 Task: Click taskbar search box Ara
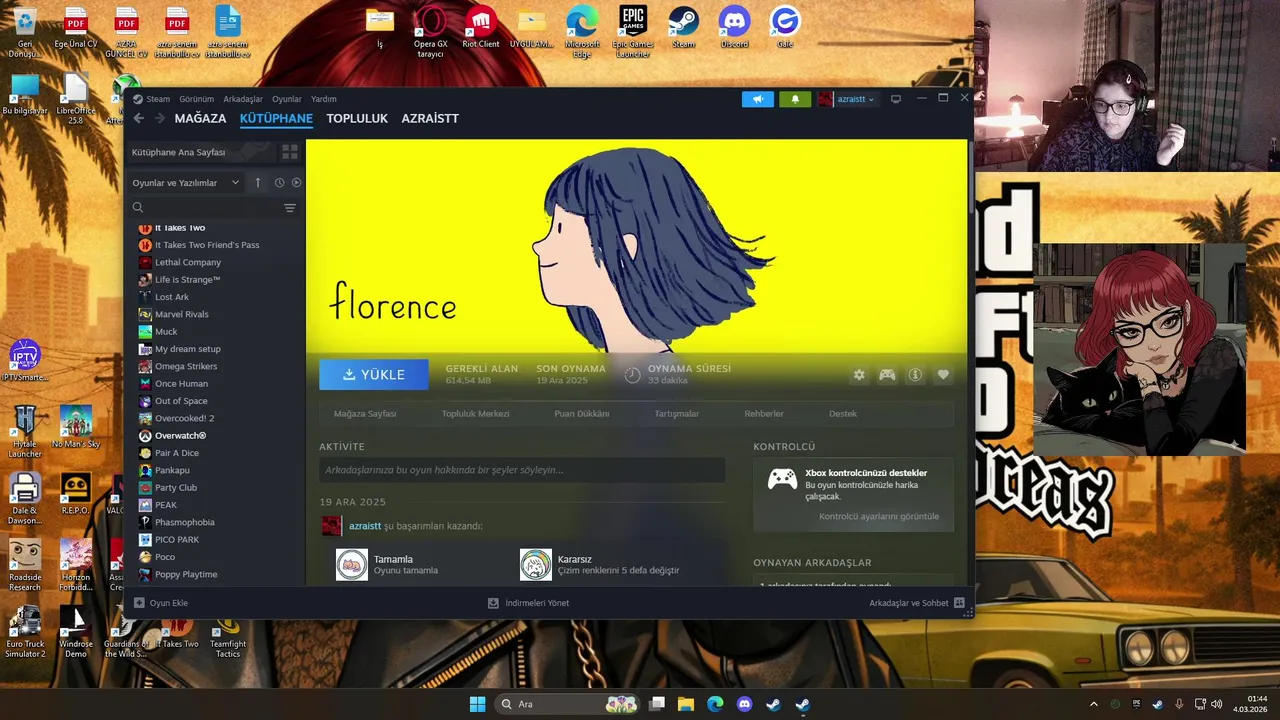tap(569, 704)
